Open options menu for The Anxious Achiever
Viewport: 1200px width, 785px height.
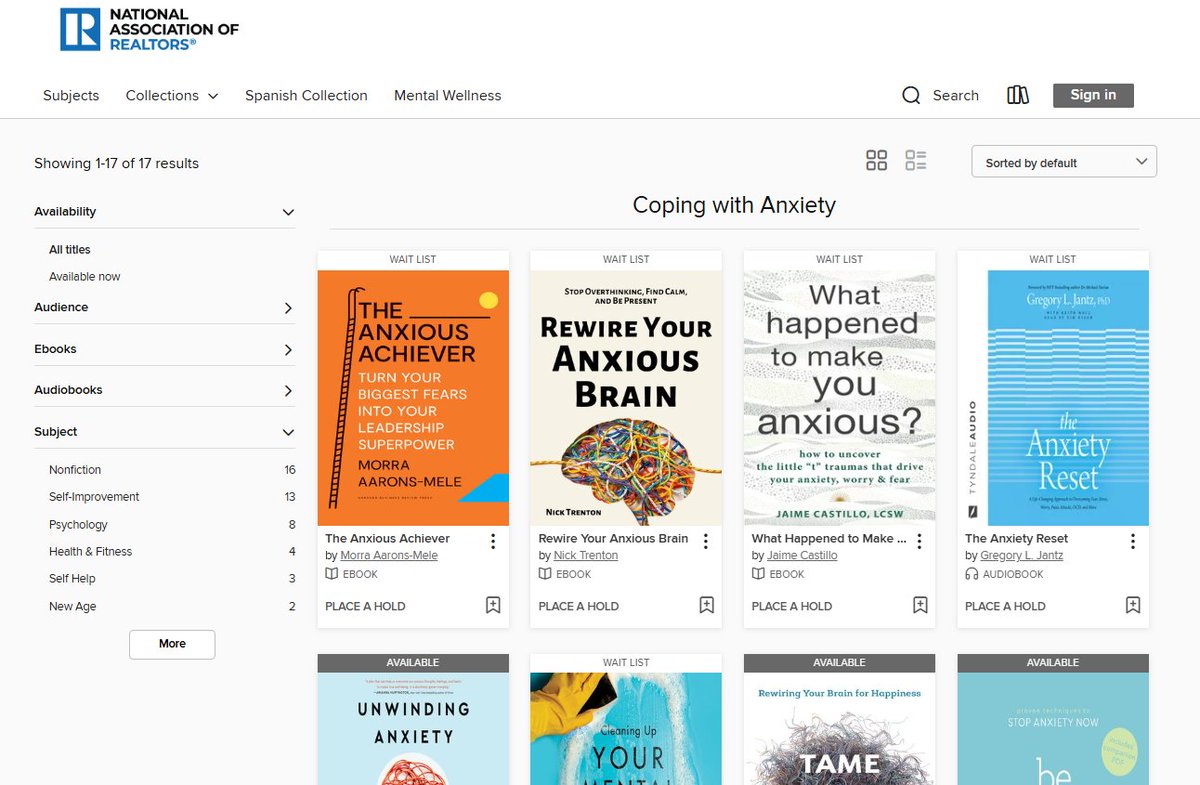(493, 541)
